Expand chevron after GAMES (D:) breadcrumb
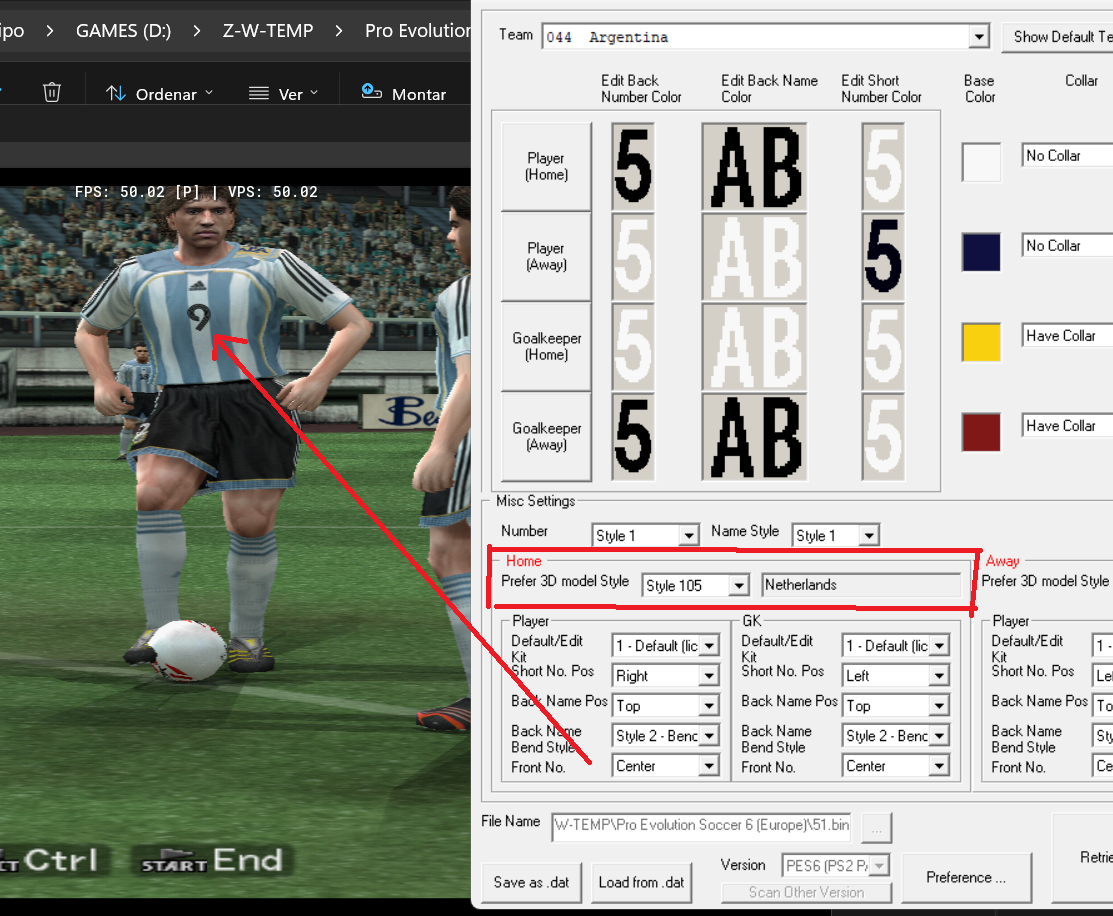 pyautogui.click(x=197, y=31)
